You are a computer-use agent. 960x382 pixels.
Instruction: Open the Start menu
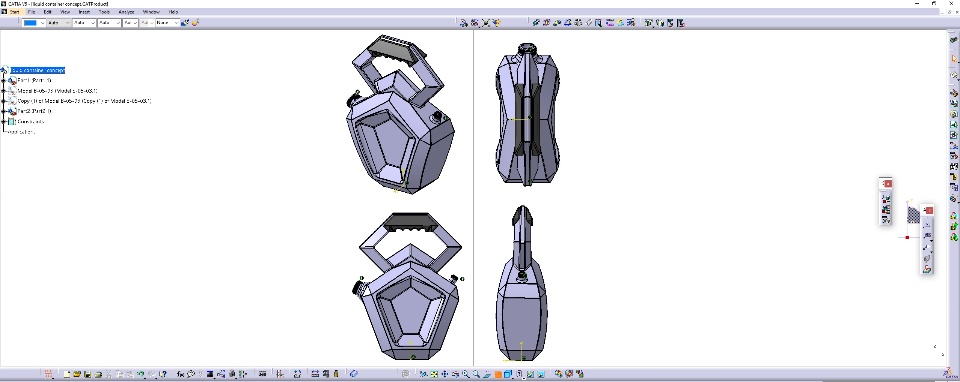pyautogui.click(x=14, y=12)
